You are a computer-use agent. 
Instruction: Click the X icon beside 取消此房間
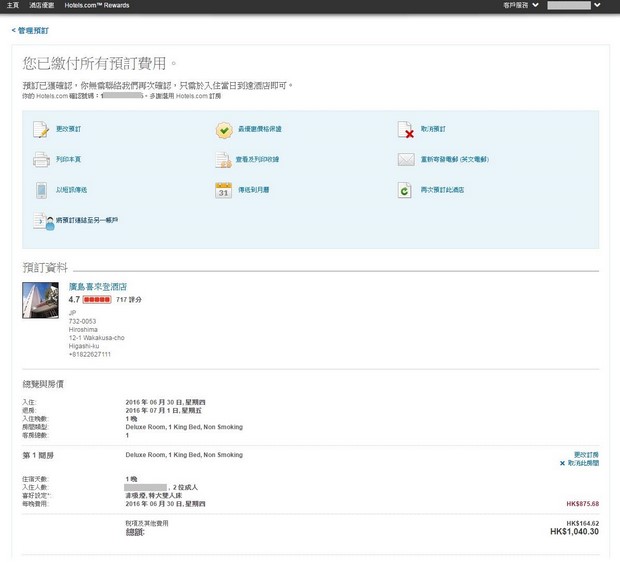[562, 463]
